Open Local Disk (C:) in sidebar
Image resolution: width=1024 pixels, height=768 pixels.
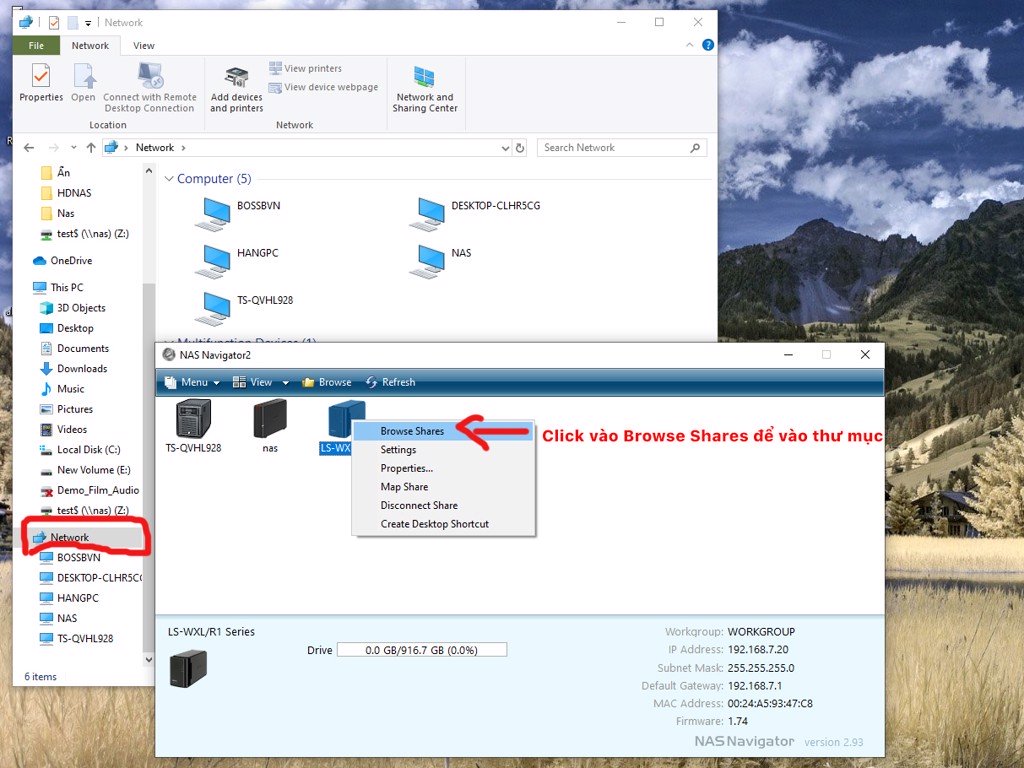click(x=80, y=449)
